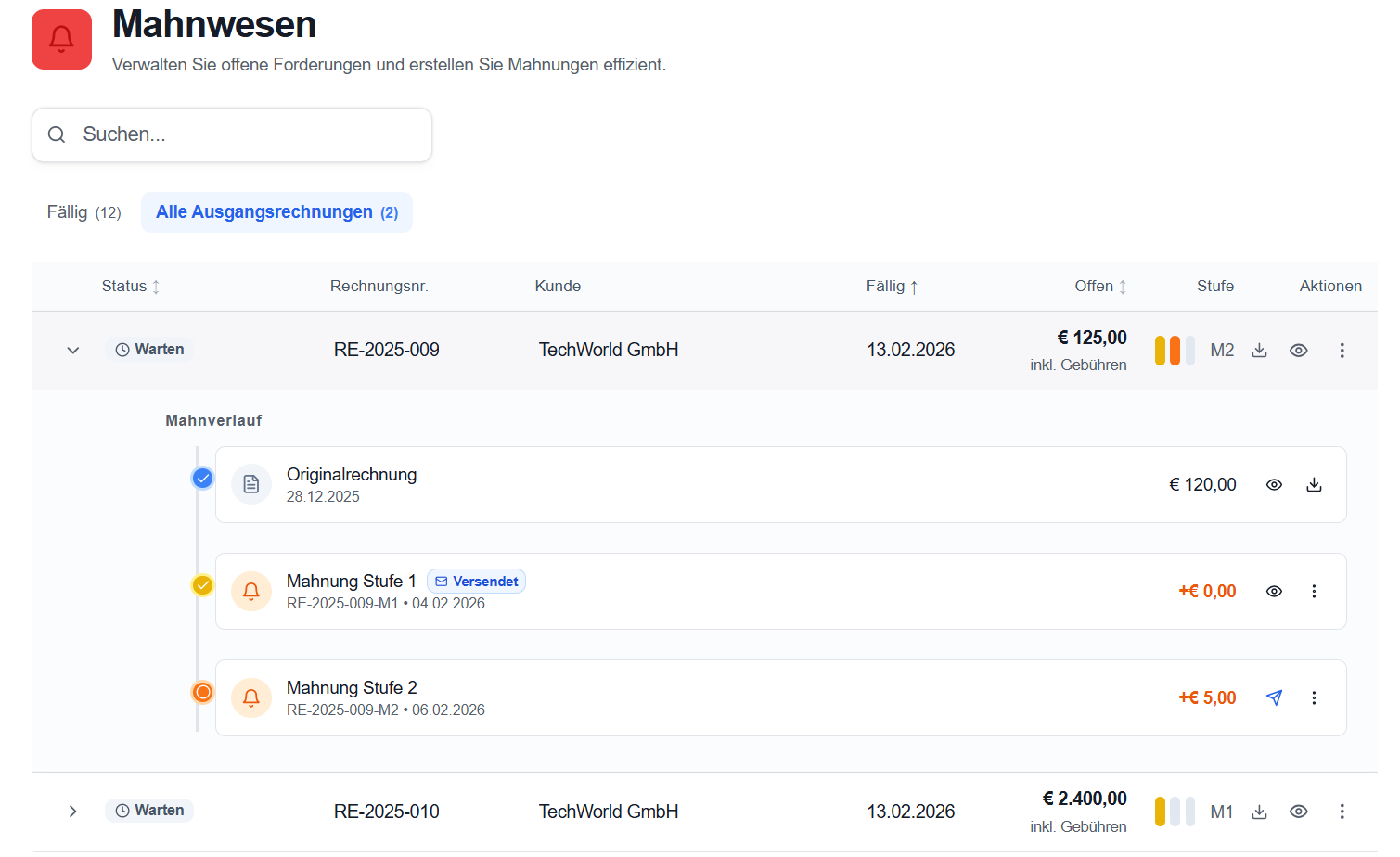Open options menu for Mahnung Stufe 2
Image resolution: width=1400 pixels, height=857 pixels.
tap(1314, 698)
